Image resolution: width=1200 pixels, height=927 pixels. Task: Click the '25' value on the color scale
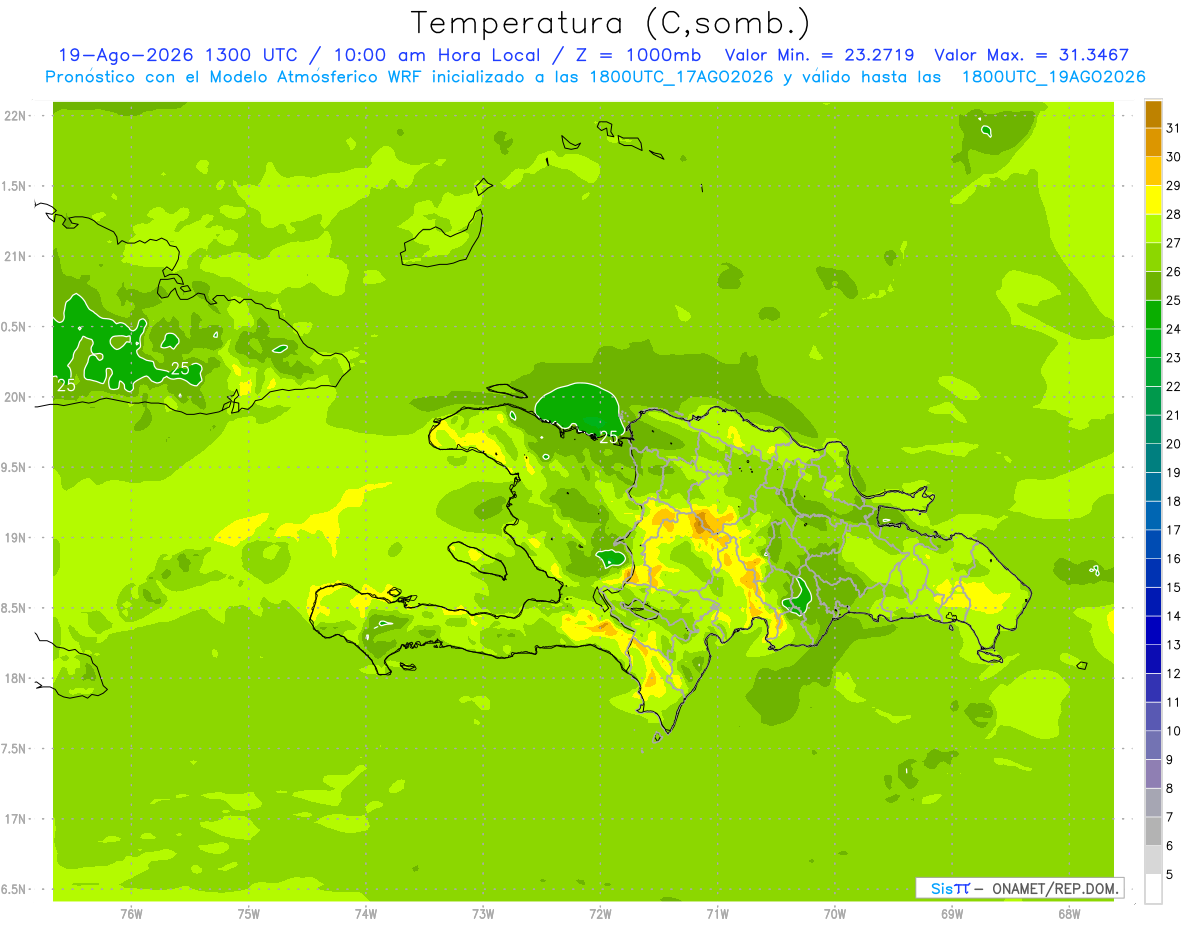1174,300
